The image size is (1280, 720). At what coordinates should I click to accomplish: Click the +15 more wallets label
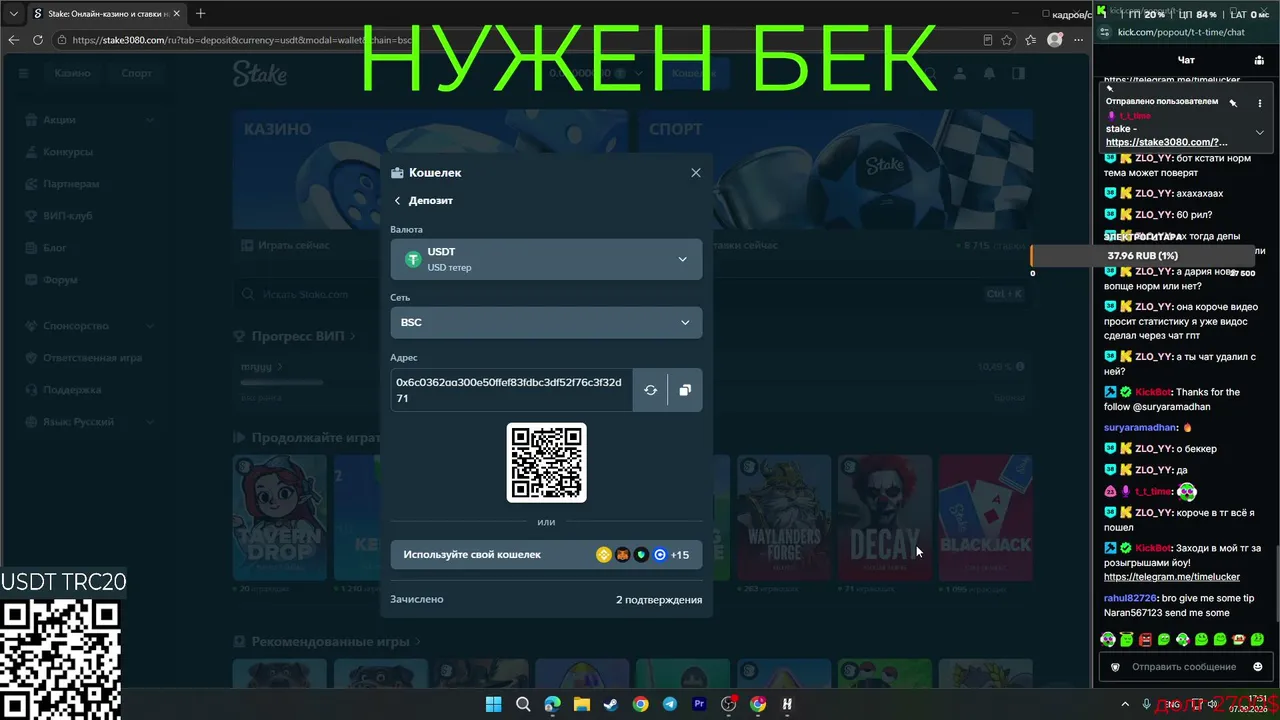click(x=680, y=555)
